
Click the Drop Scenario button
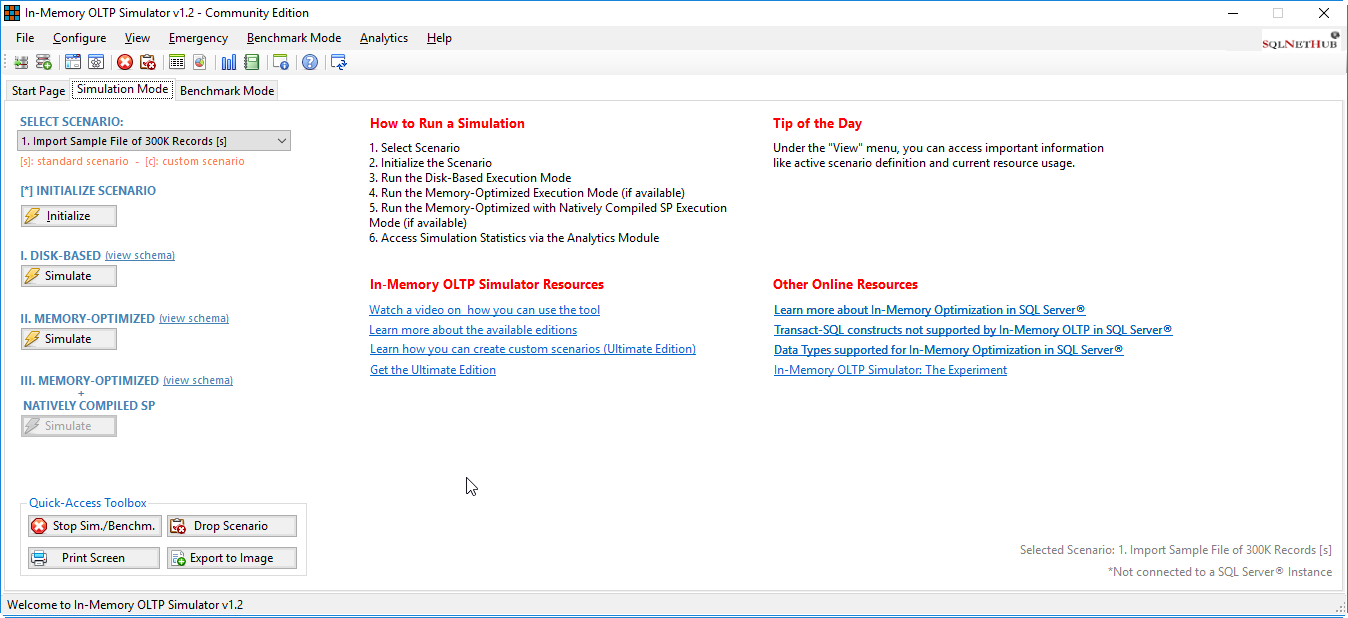coord(232,526)
